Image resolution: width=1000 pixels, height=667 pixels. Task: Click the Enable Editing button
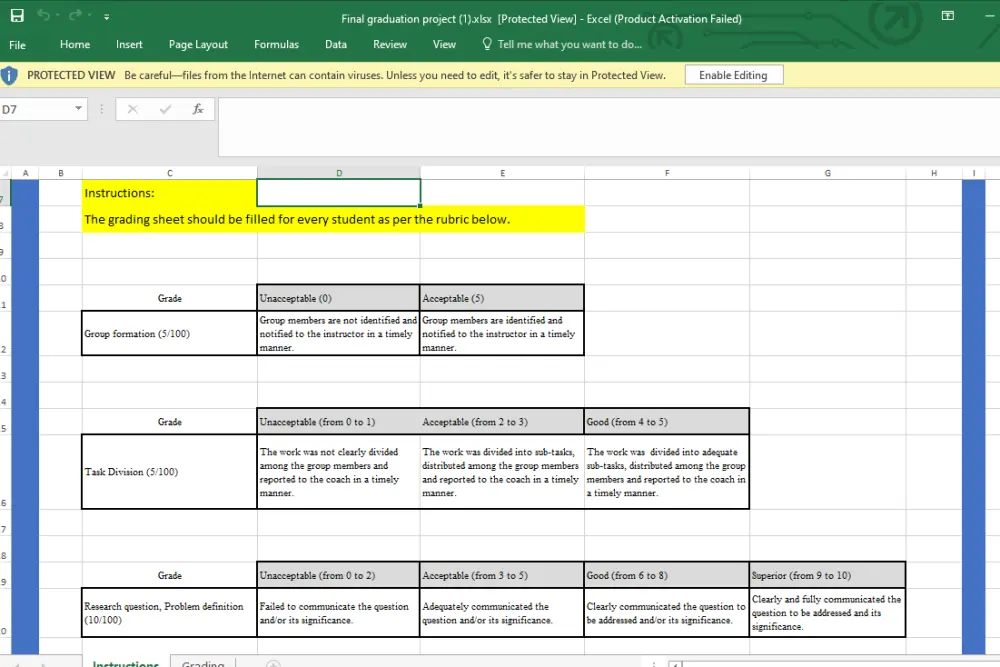[733, 75]
